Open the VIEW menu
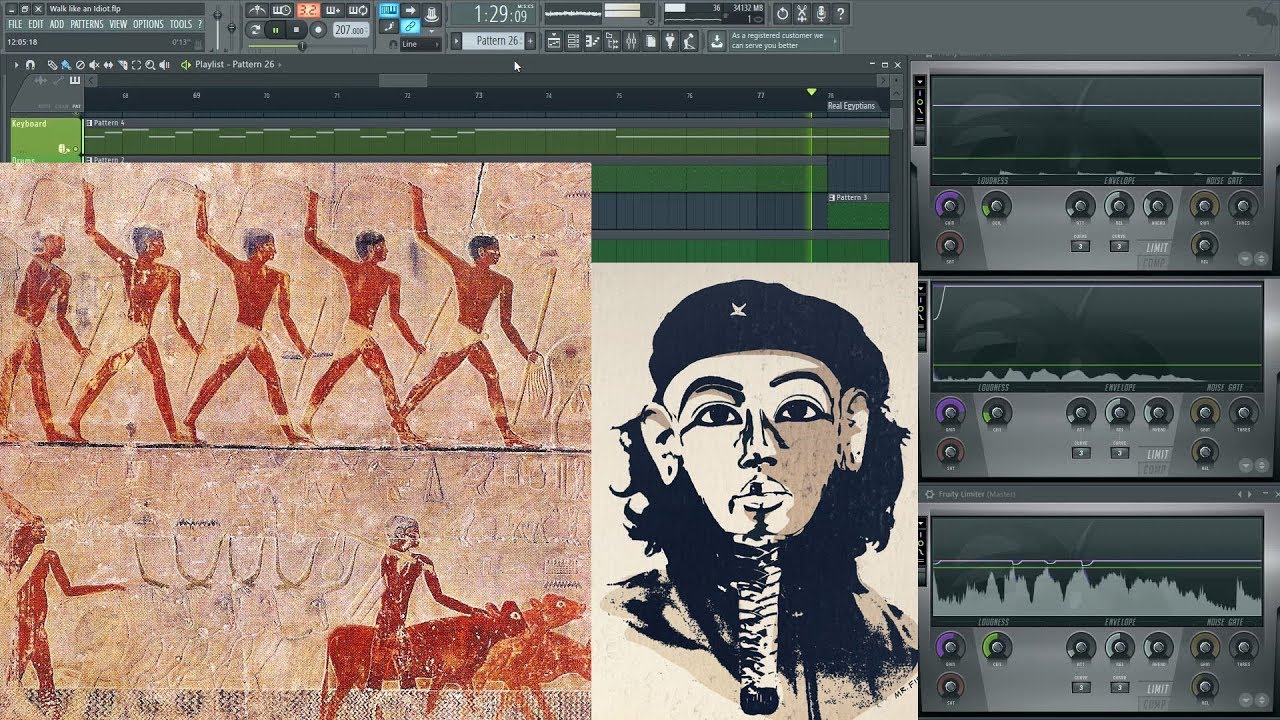The width and height of the screenshot is (1280, 720). pyautogui.click(x=118, y=24)
